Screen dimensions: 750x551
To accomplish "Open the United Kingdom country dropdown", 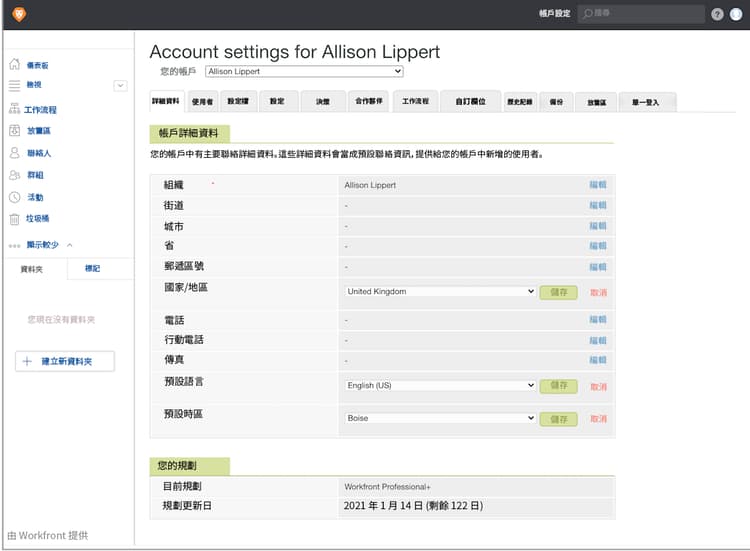I will (x=440, y=291).
